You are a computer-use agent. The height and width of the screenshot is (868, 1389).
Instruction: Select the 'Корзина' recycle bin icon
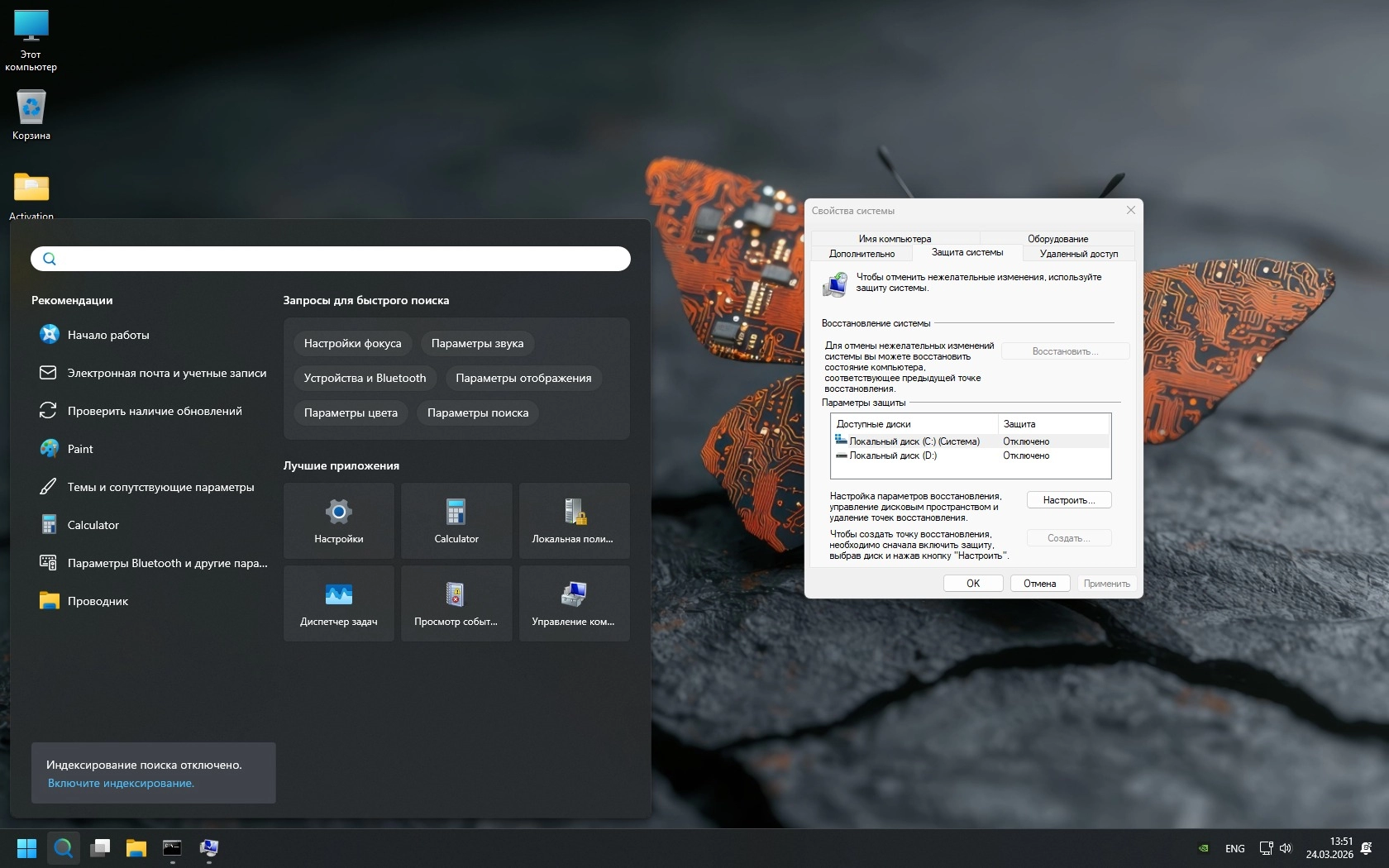click(x=31, y=114)
